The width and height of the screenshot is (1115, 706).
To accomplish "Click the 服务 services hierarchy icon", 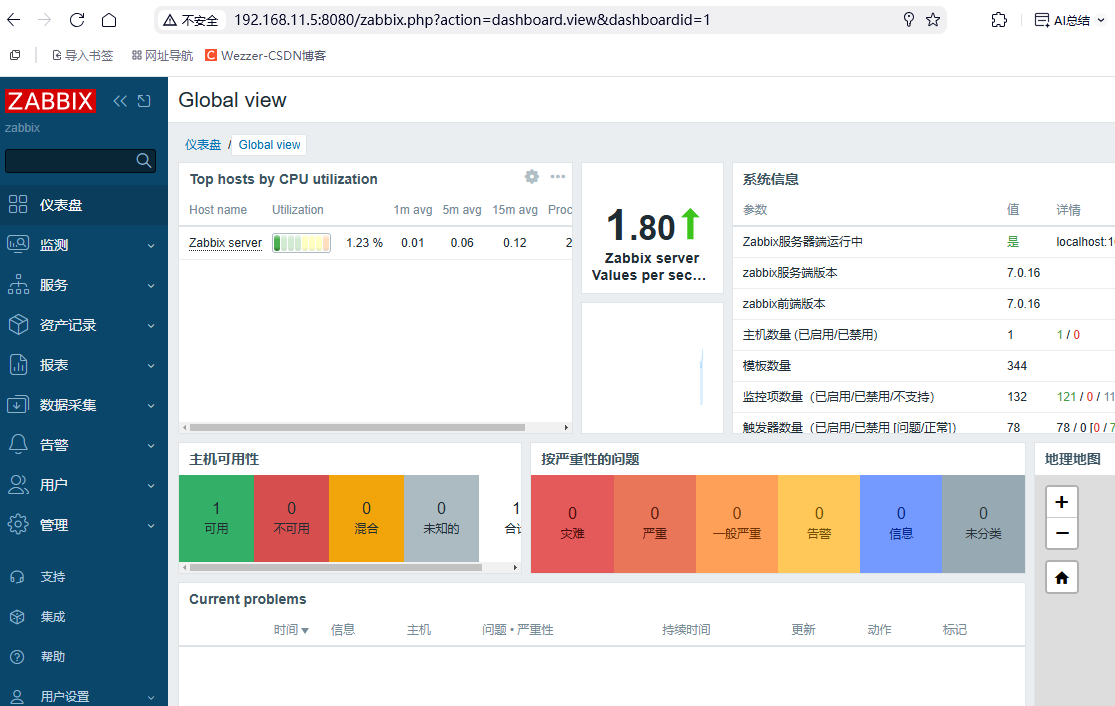I will pyautogui.click(x=18, y=284).
